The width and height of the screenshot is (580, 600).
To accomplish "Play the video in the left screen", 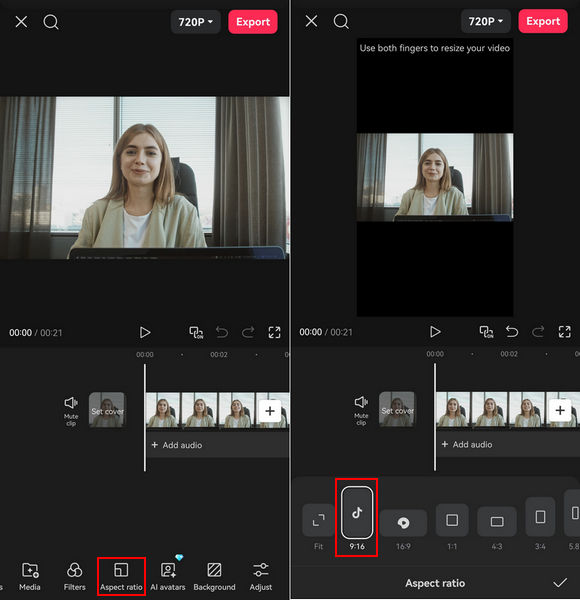I will point(145,332).
